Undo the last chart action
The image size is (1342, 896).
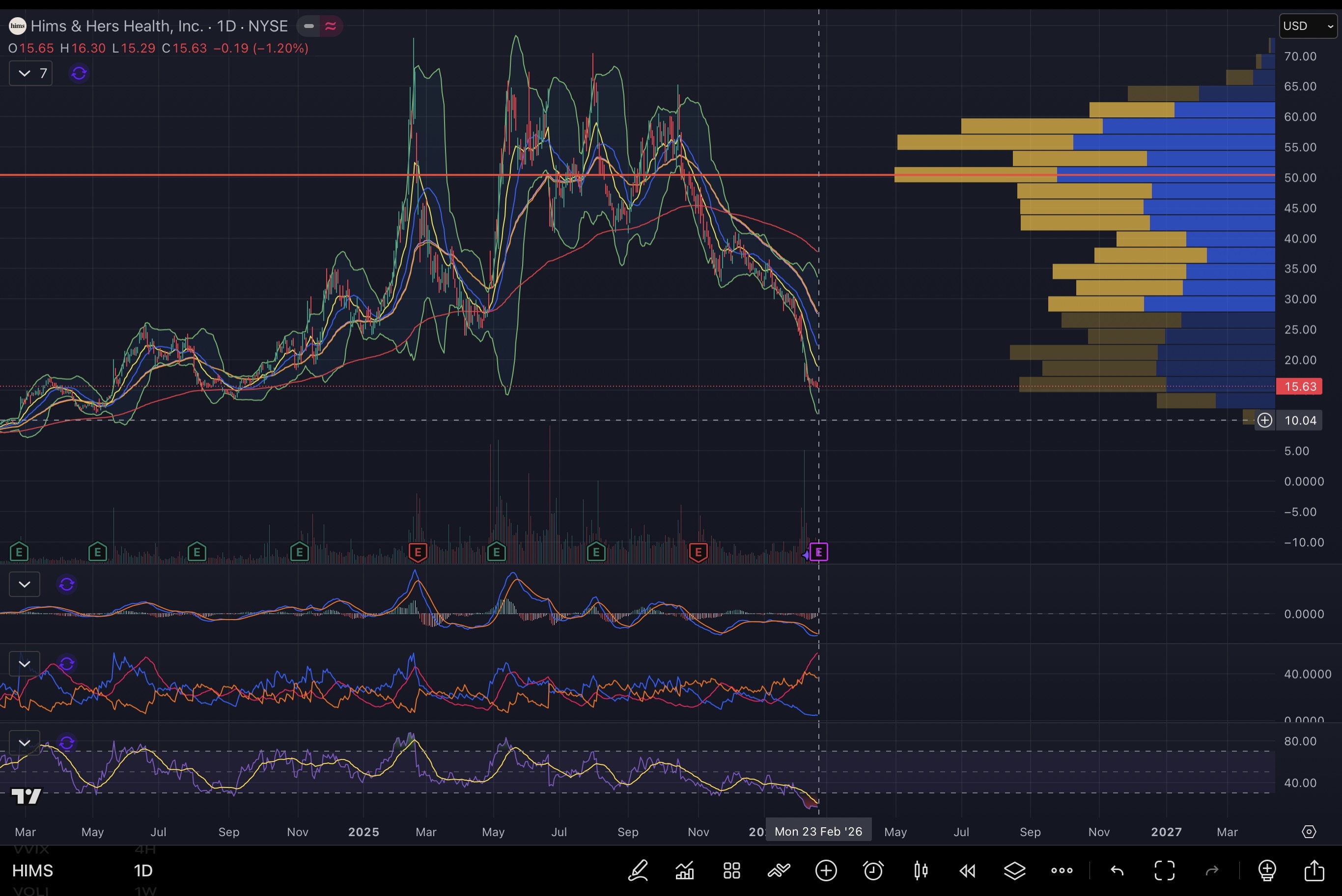point(1117,870)
